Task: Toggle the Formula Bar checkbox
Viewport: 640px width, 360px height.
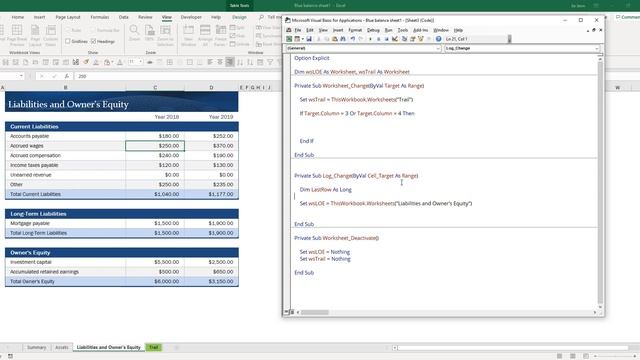Action: coord(93,30)
